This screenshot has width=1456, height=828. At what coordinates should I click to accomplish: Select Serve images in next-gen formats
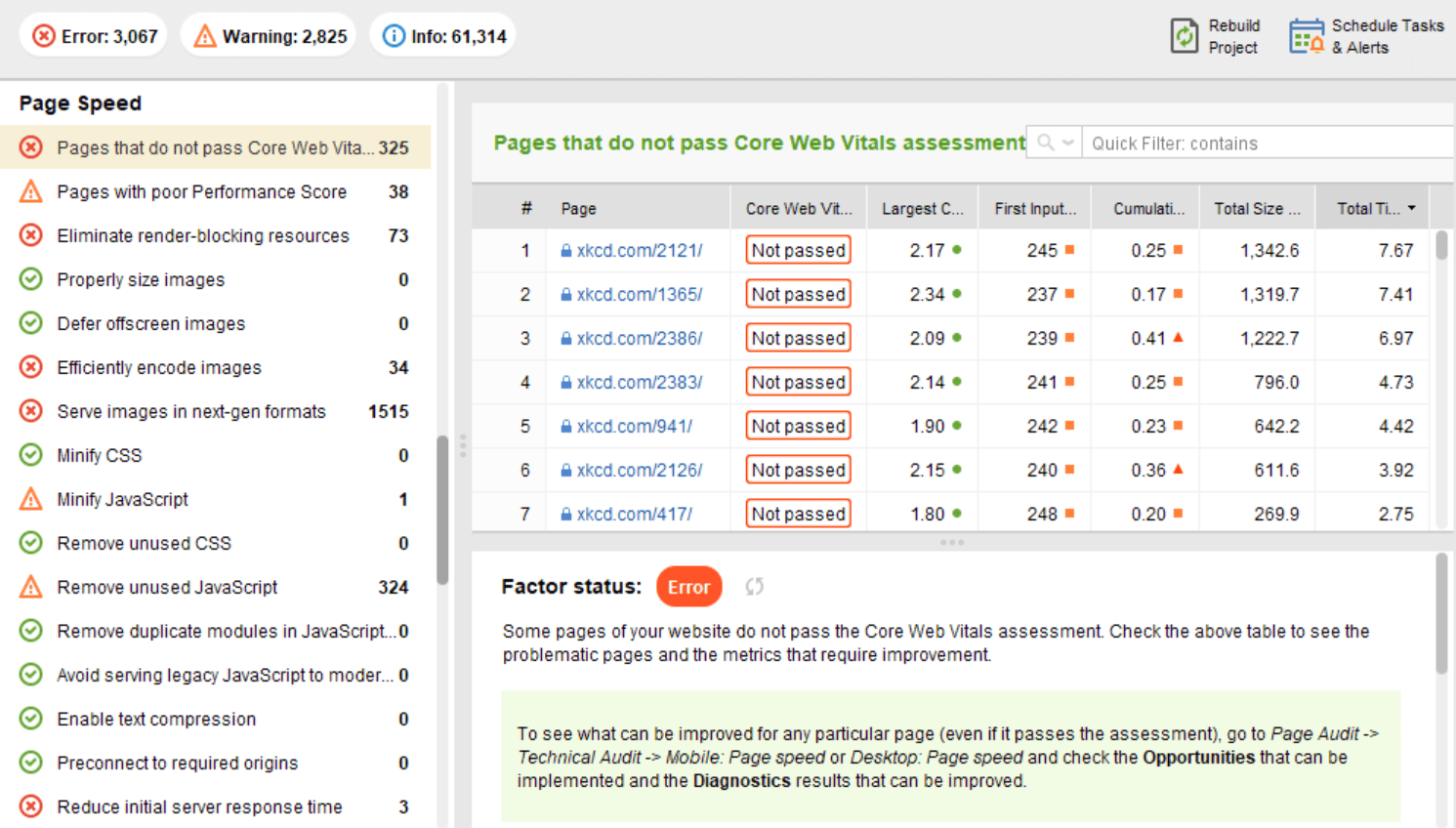click(x=191, y=411)
